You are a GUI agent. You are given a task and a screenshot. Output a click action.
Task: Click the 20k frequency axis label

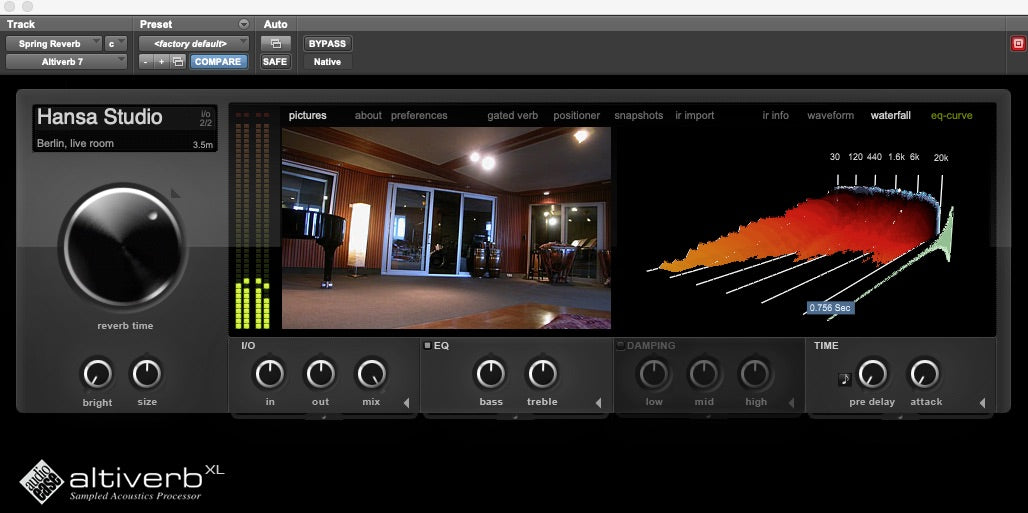pos(941,157)
